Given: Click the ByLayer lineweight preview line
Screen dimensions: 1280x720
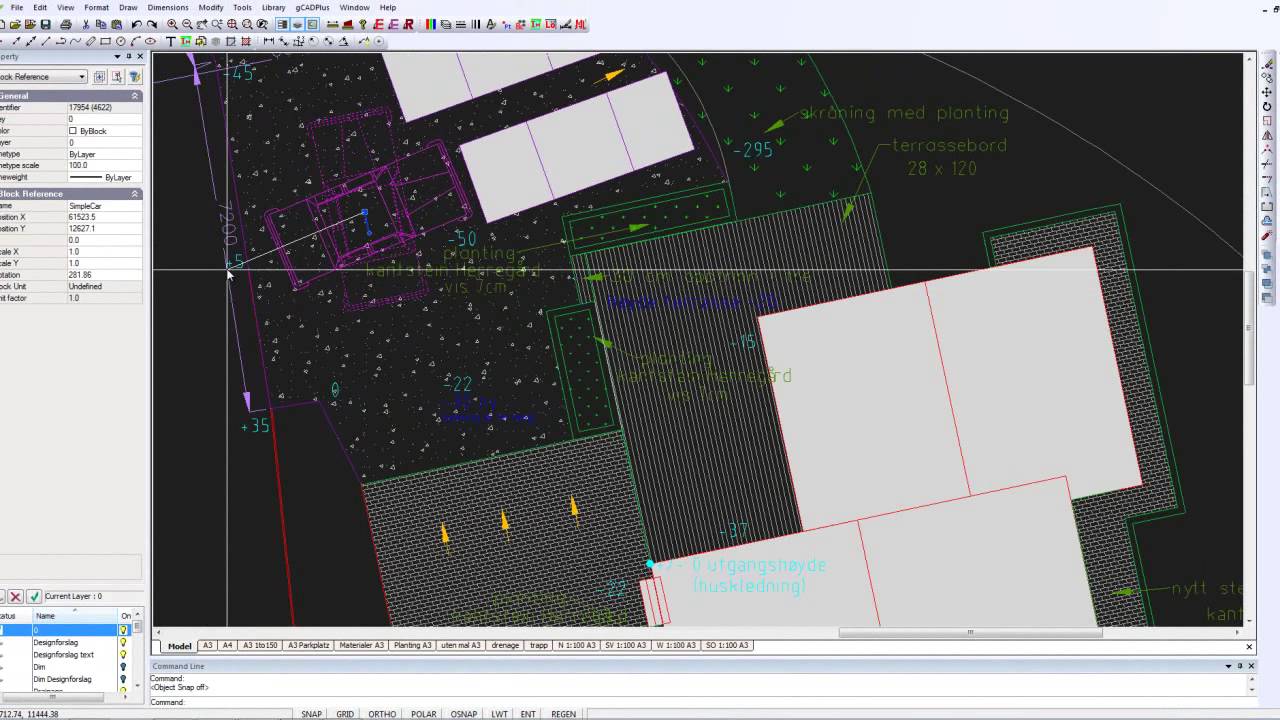Looking at the screenshot, I should pos(86,177).
